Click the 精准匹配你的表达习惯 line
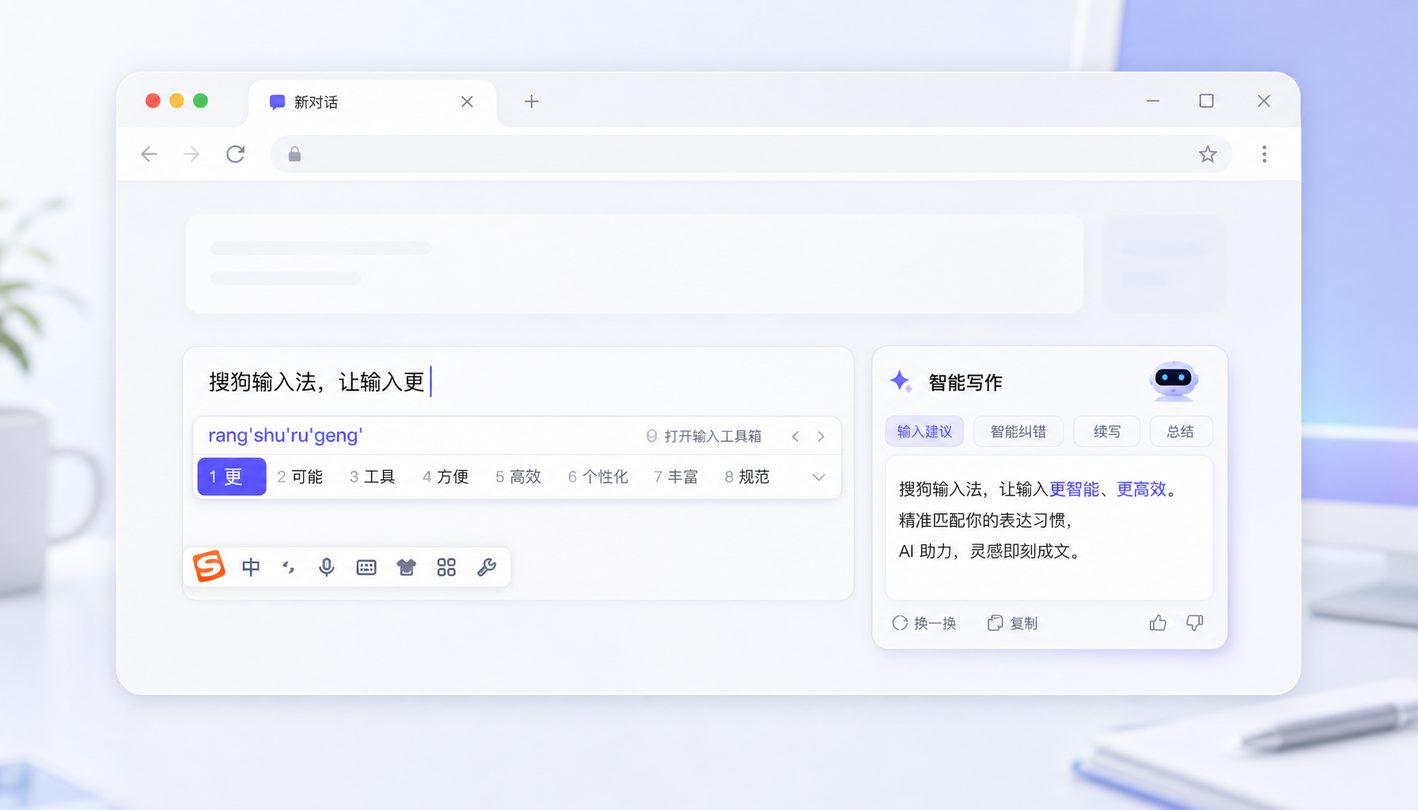1418x810 pixels. [985, 520]
